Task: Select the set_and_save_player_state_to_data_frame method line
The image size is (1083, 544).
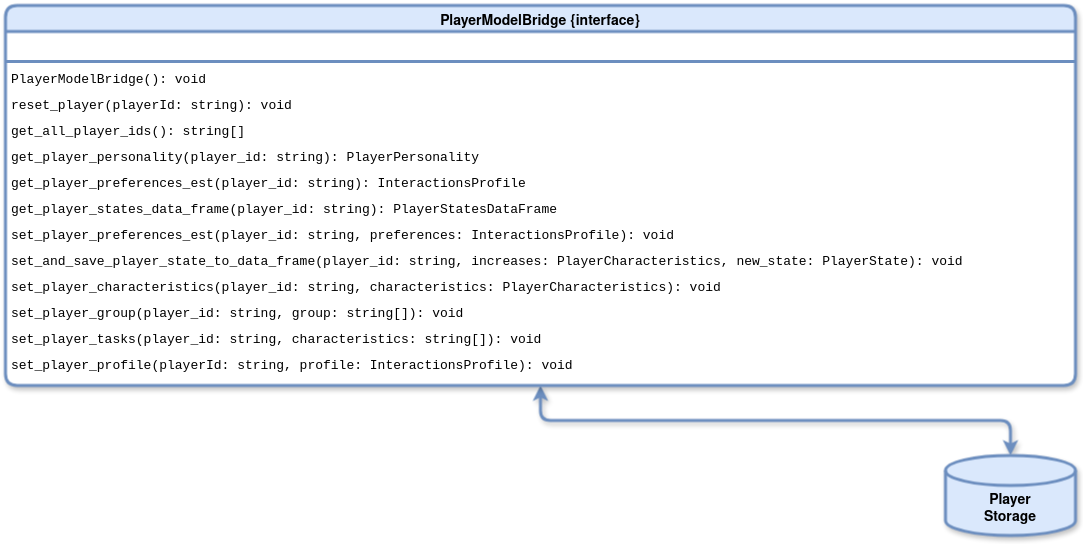Action: [x=487, y=262]
